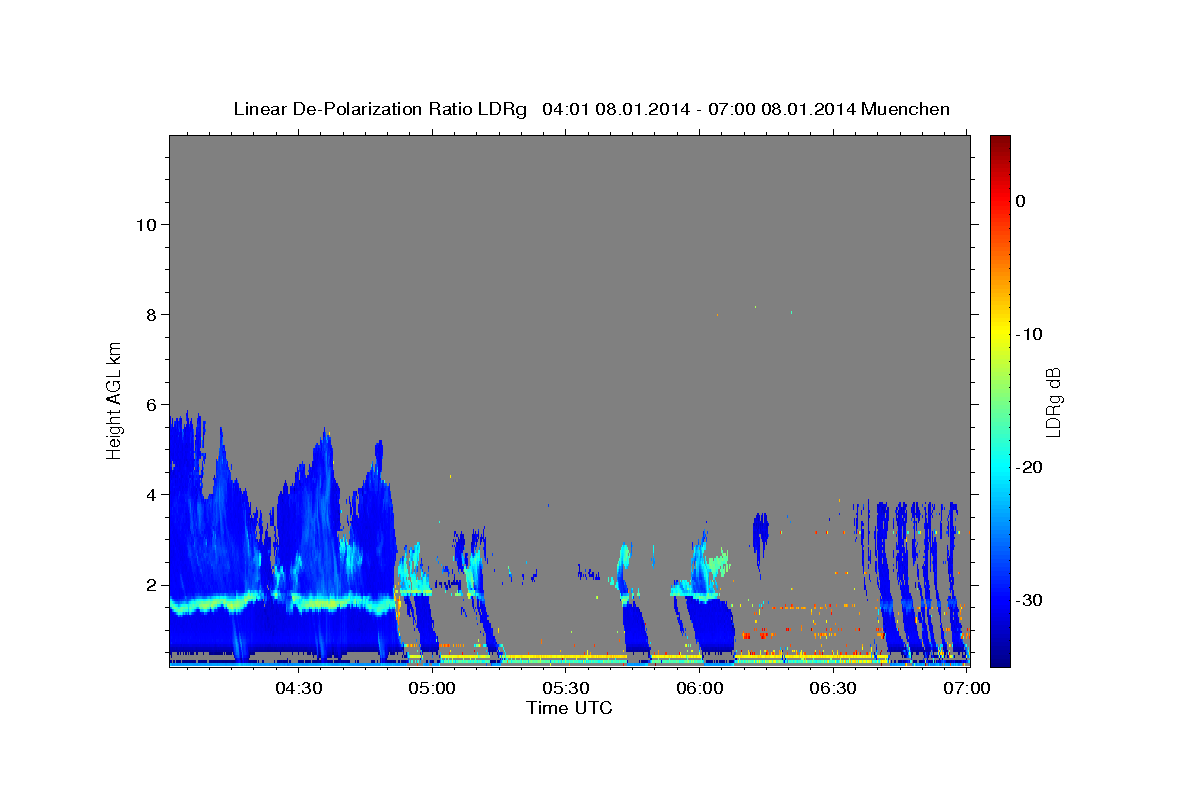1200x800 pixels.
Task: Click the dark red top of colorbar
Action: [x=1000, y=142]
